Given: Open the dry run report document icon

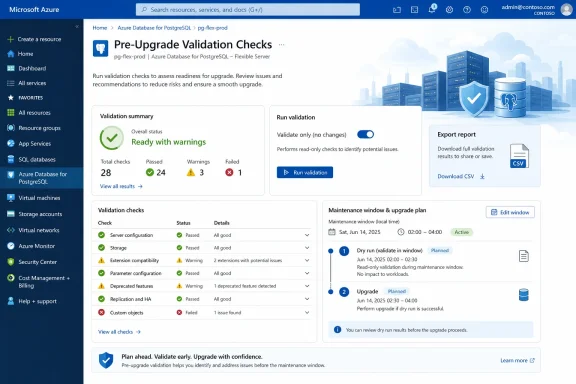Looking at the screenshot, I should point(524,256).
